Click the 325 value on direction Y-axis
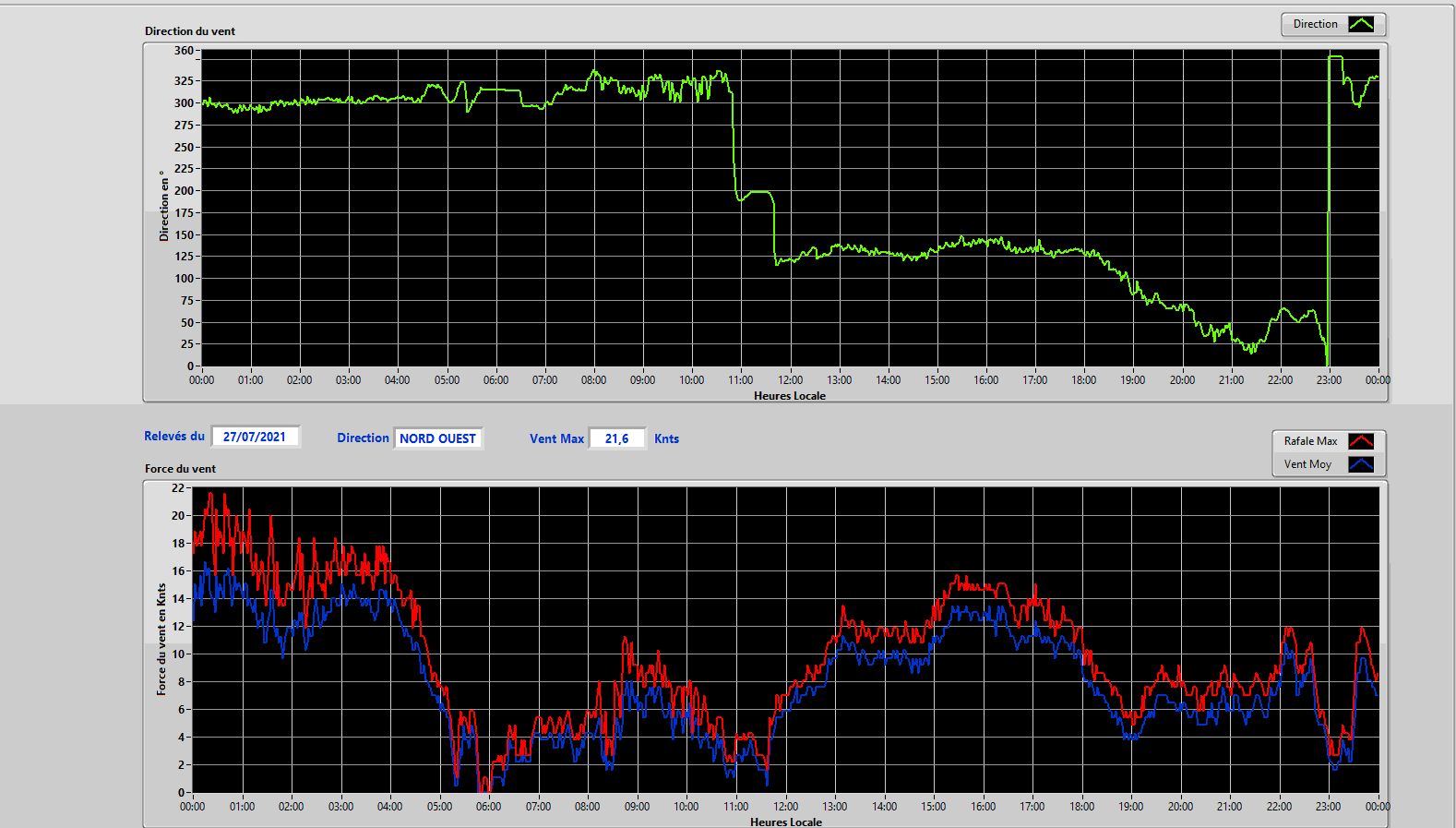Screen dimensions: 1456x828 [184, 81]
